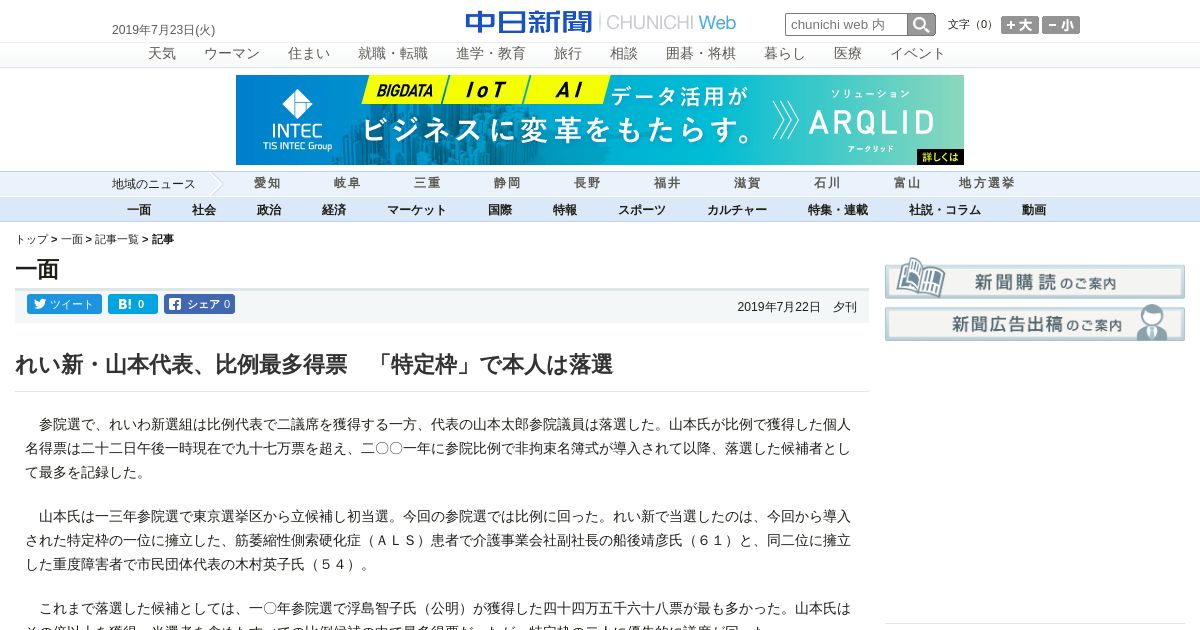Click the Hatena B! bookmark button
This screenshot has height=630, width=1200.
pyautogui.click(x=133, y=304)
